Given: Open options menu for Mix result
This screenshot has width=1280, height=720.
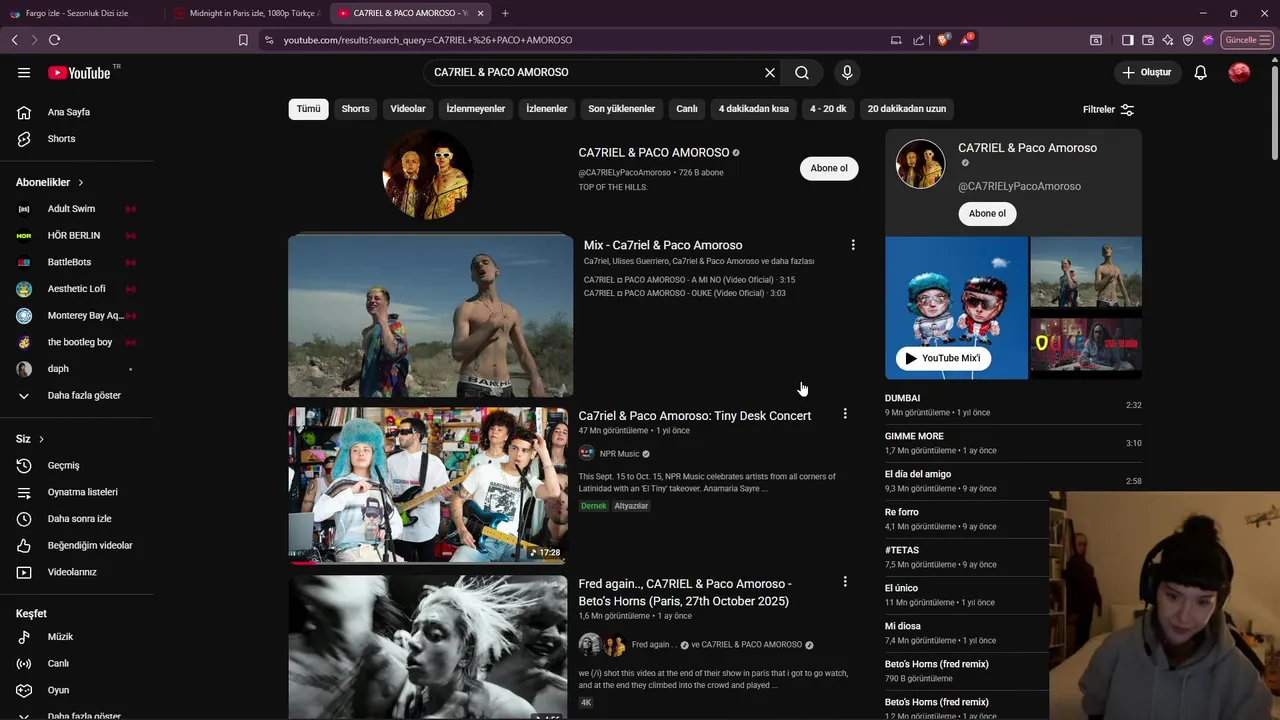Looking at the screenshot, I should (x=853, y=245).
